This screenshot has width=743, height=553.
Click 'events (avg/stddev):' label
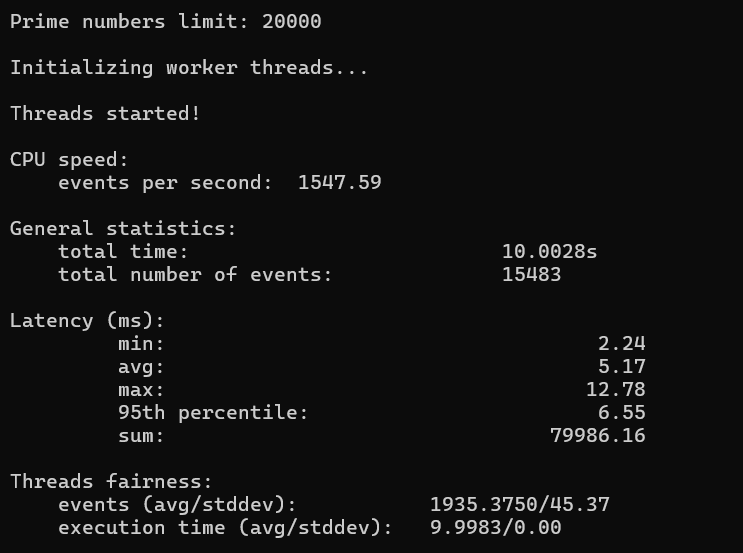coord(177,505)
